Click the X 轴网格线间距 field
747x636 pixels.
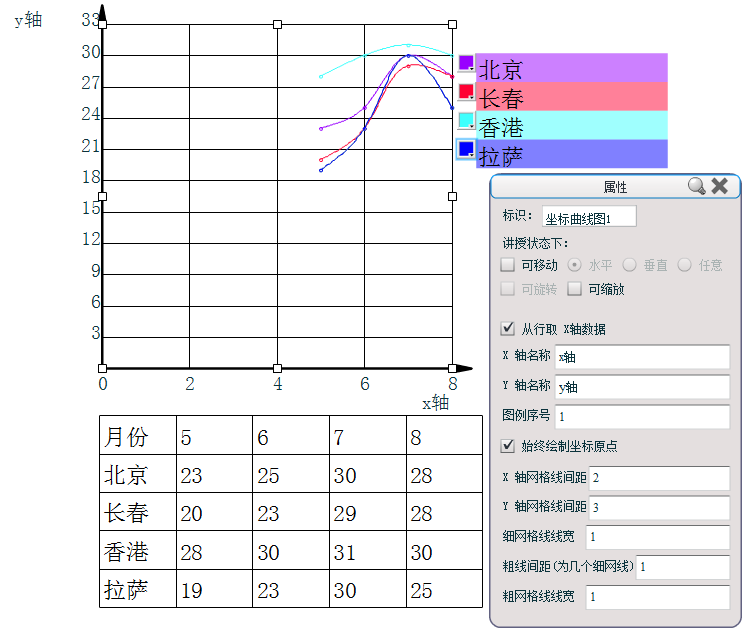point(659,478)
